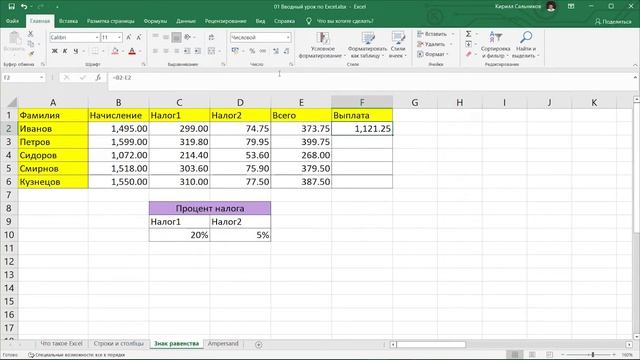Click the Поделиться share button
The height and width of the screenshot is (360, 640).
[x=613, y=22]
